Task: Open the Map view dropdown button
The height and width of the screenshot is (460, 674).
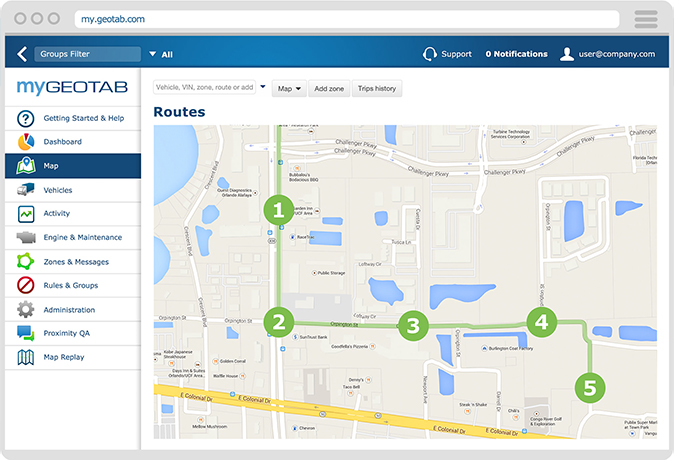Action: [x=289, y=89]
